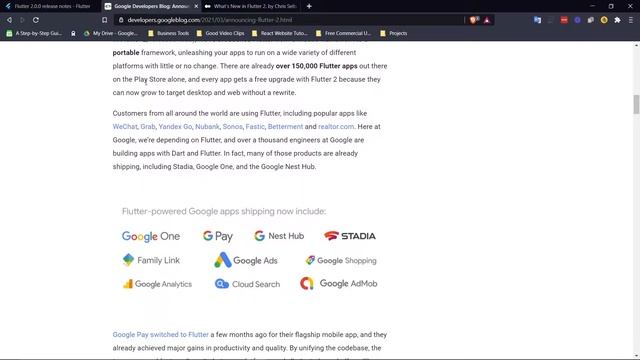Screen dimensions: 640x360
Task: Expand the Projects bookmark folder
Action: (x=394, y=33)
